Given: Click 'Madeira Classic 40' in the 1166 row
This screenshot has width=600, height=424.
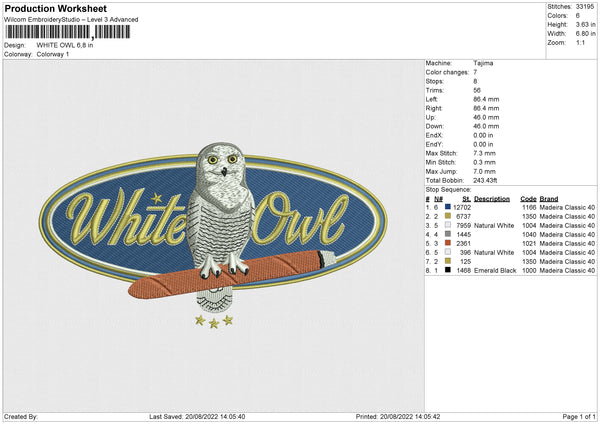Looking at the screenshot, I should tap(567, 207).
